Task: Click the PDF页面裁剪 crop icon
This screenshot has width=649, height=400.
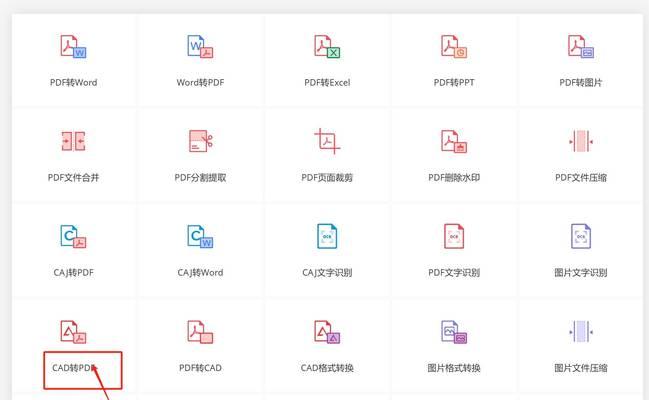Action: (x=327, y=141)
